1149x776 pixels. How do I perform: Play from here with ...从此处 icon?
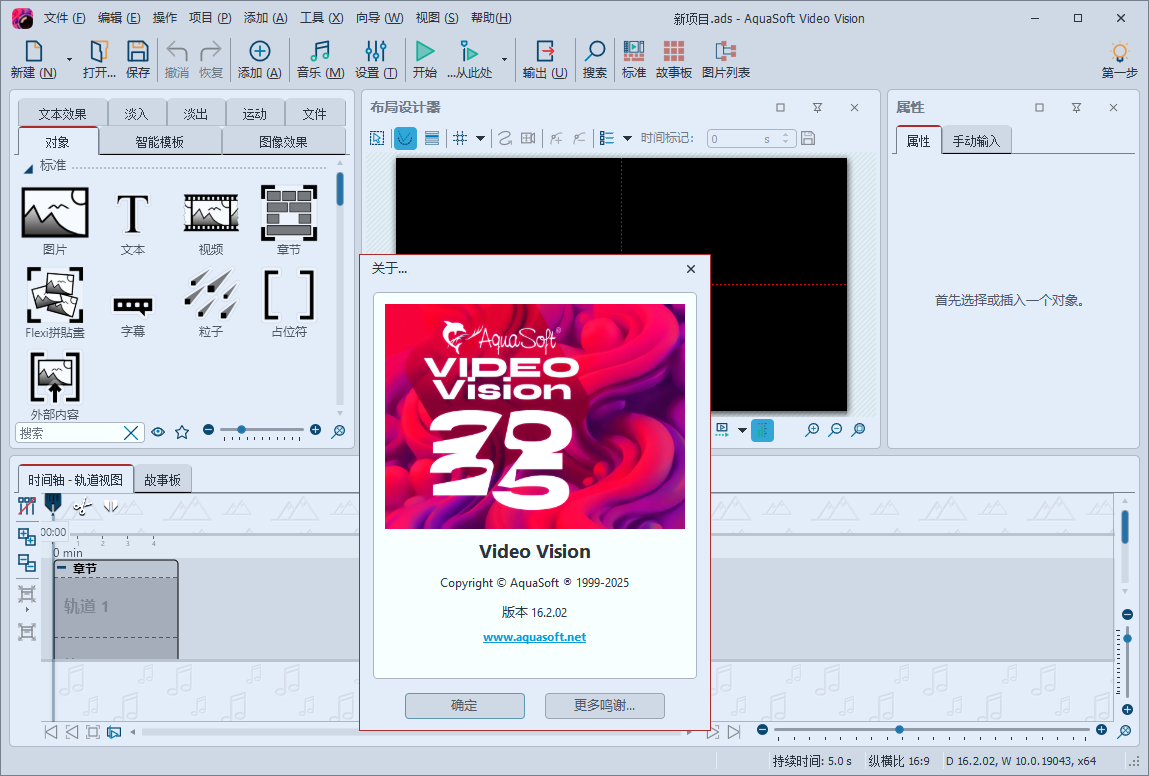(x=470, y=59)
